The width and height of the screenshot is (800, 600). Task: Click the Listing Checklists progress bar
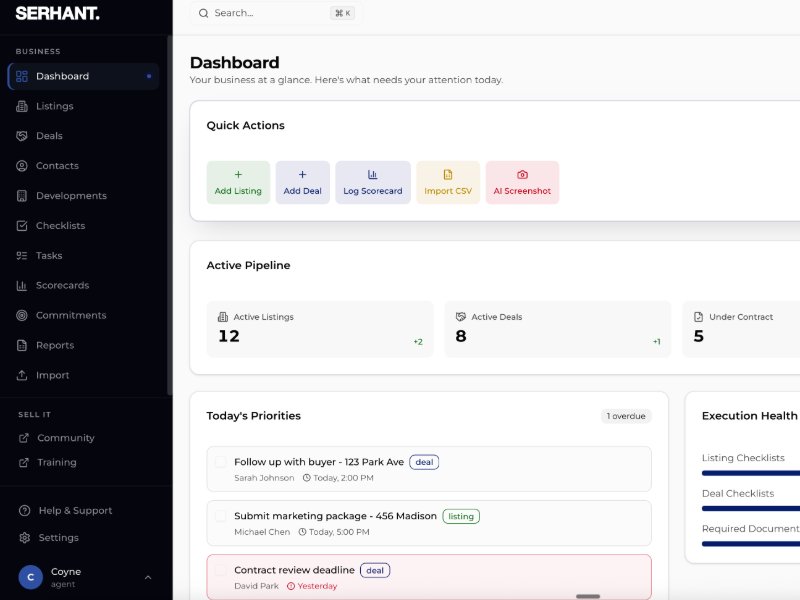pos(750,473)
